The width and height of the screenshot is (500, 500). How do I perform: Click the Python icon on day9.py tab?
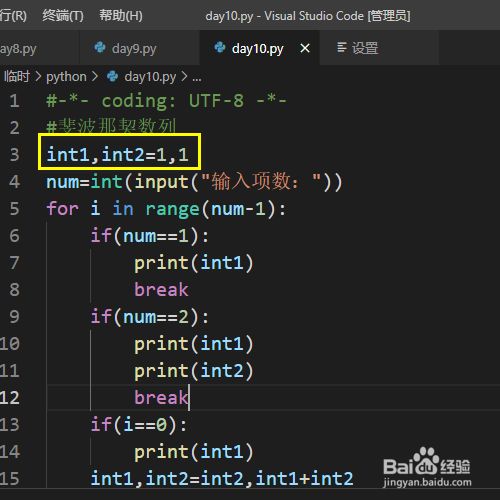[100, 48]
